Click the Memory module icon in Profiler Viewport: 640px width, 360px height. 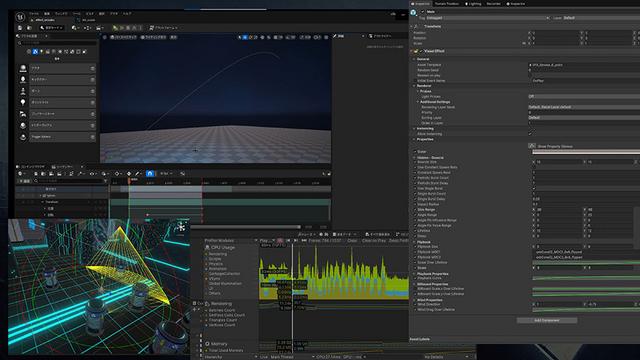pyautogui.click(x=207, y=344)
